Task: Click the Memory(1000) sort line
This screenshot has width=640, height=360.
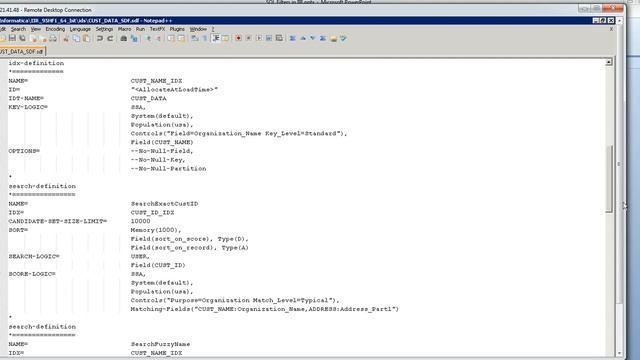Action: pyautogui.click(x=156, y=230)
